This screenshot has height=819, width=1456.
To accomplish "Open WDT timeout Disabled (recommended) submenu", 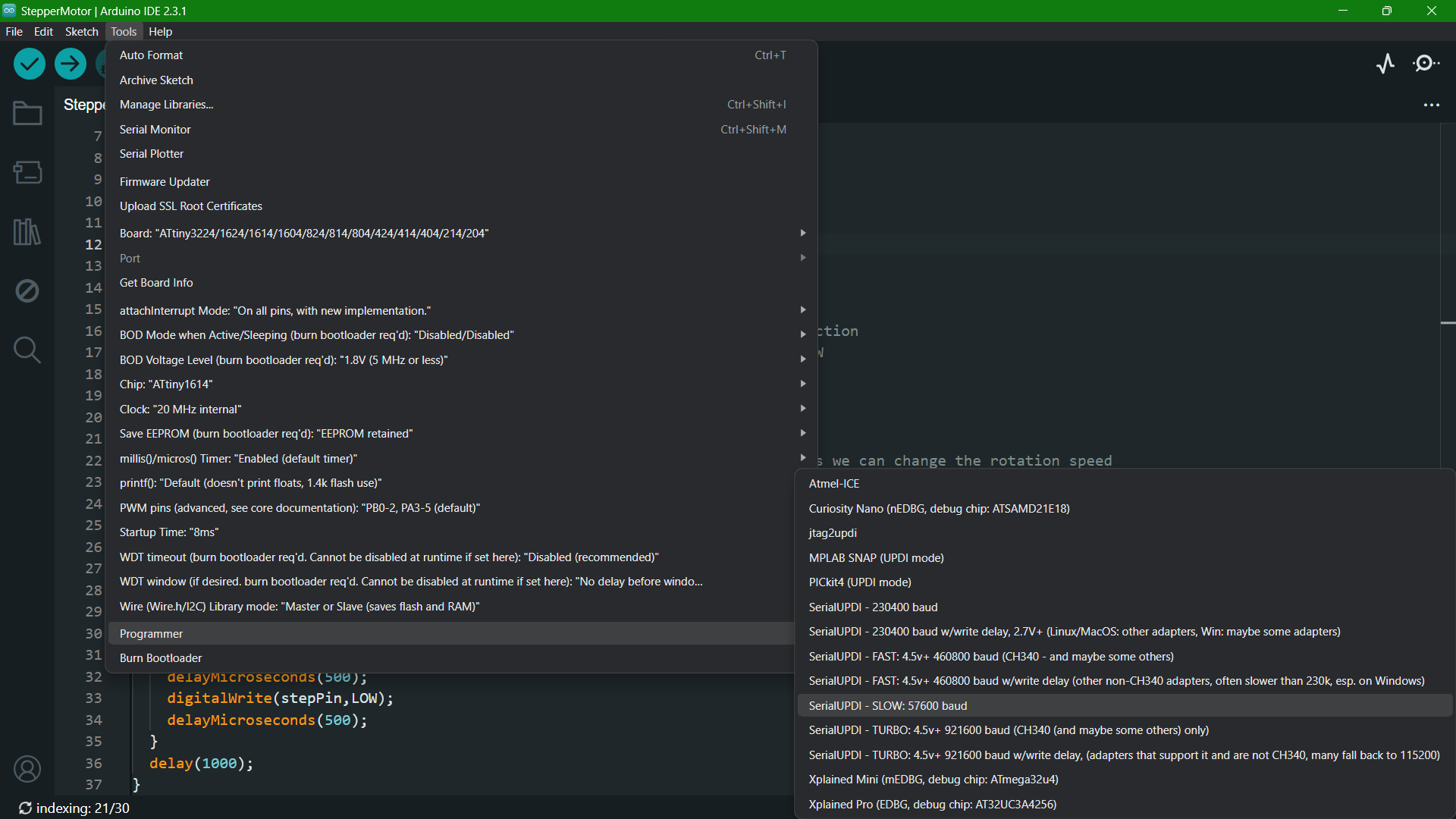I will 451,557.
